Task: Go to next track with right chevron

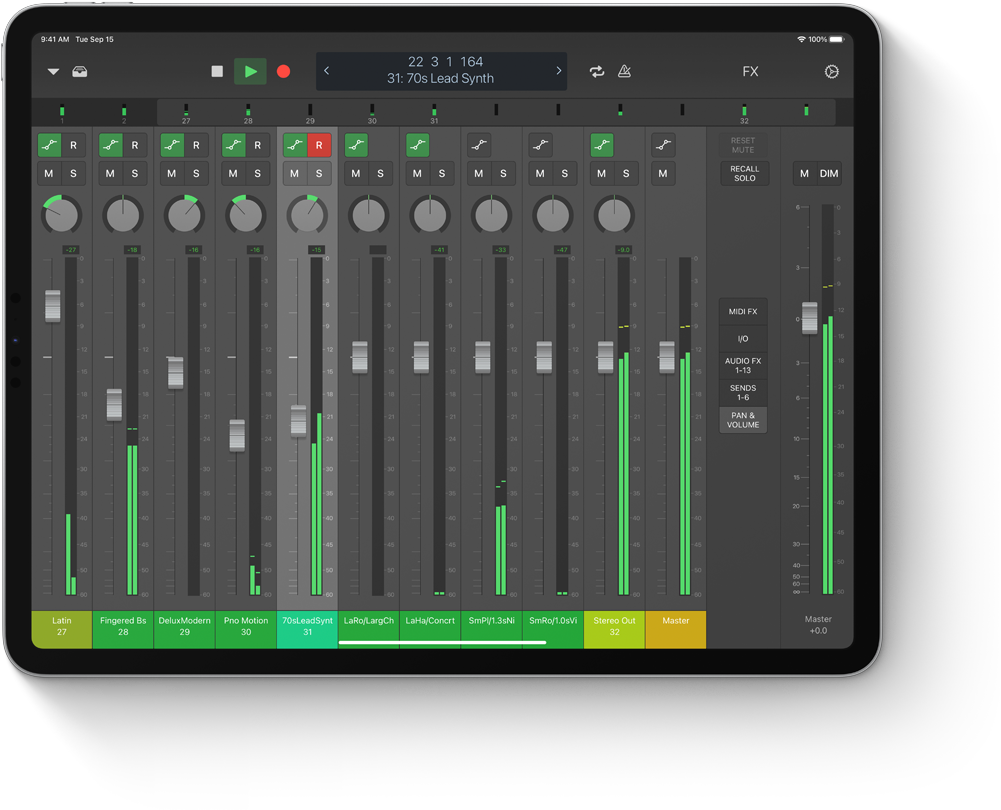Action: 558,71
